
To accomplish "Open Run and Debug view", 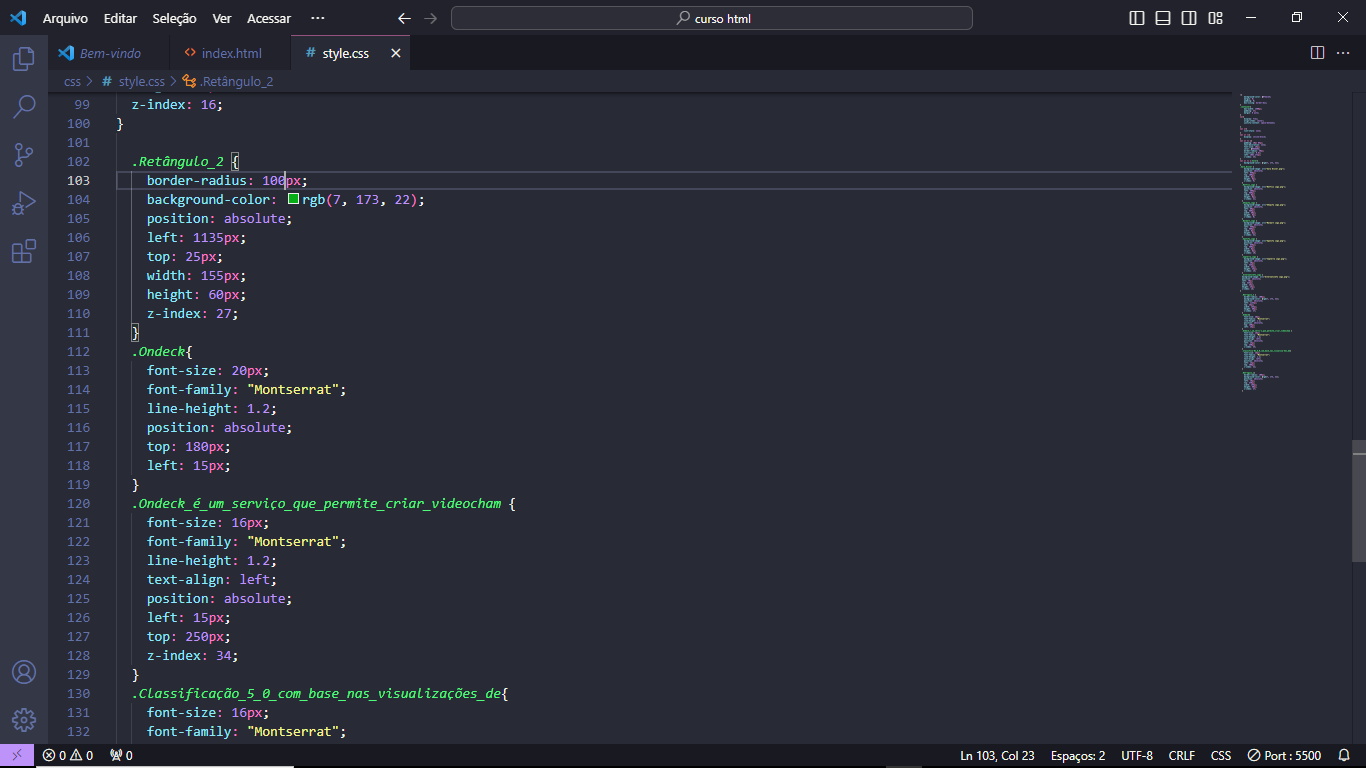I will [x=24, y=203].
